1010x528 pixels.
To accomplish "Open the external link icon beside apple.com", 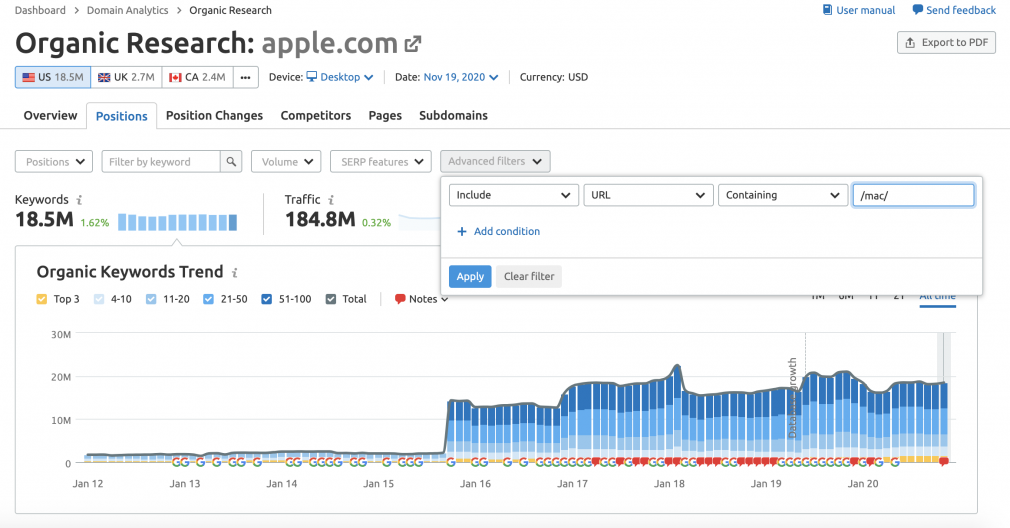I will (x=412, y=44).
